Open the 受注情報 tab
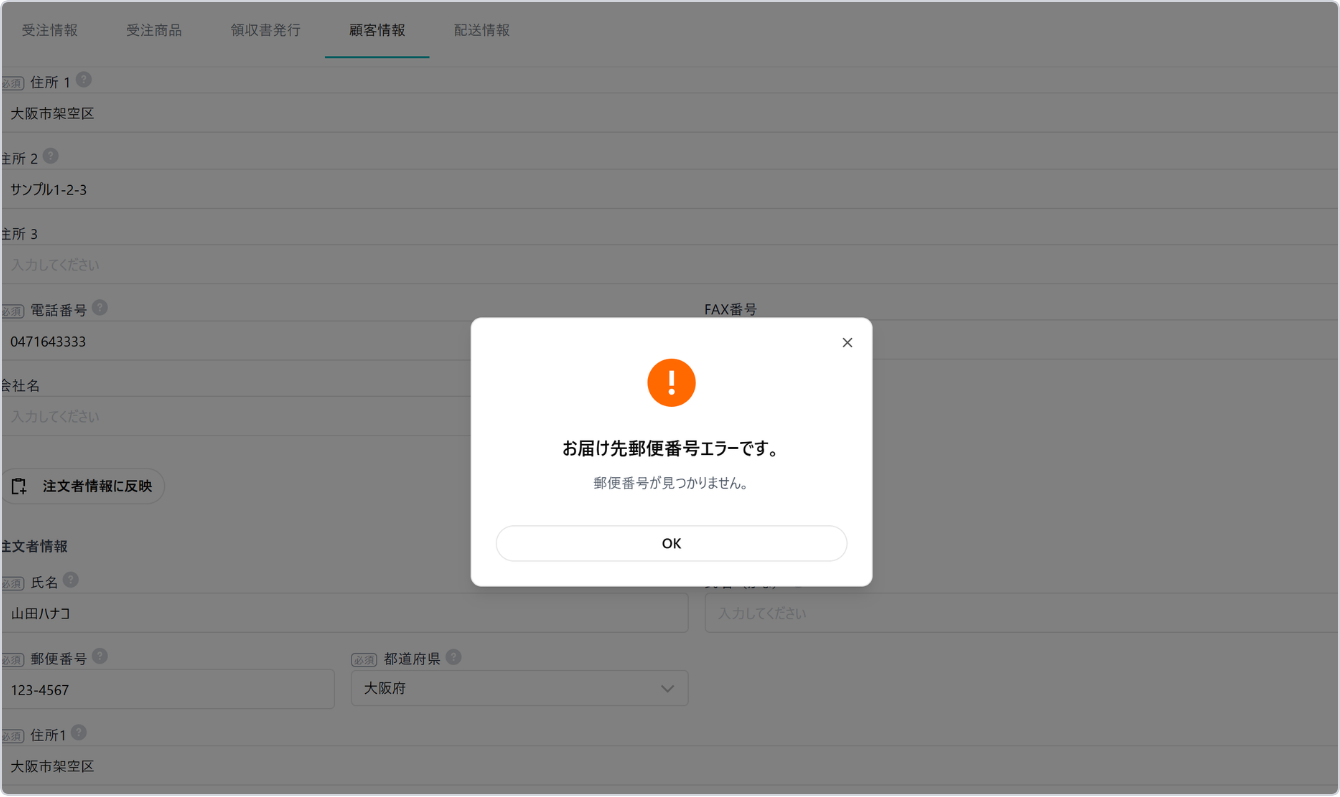This screenshot has width=1340, height=797. click(50, 30)
